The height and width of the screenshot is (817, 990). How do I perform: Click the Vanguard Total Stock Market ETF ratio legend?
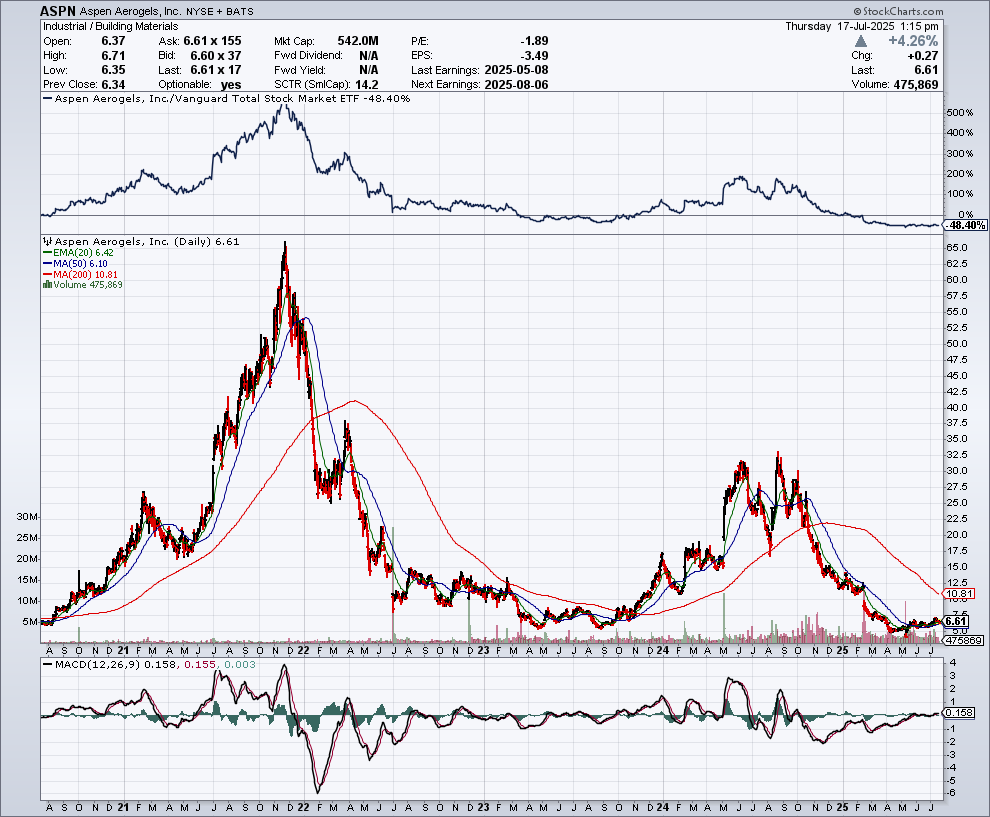(x=227, y=99)
